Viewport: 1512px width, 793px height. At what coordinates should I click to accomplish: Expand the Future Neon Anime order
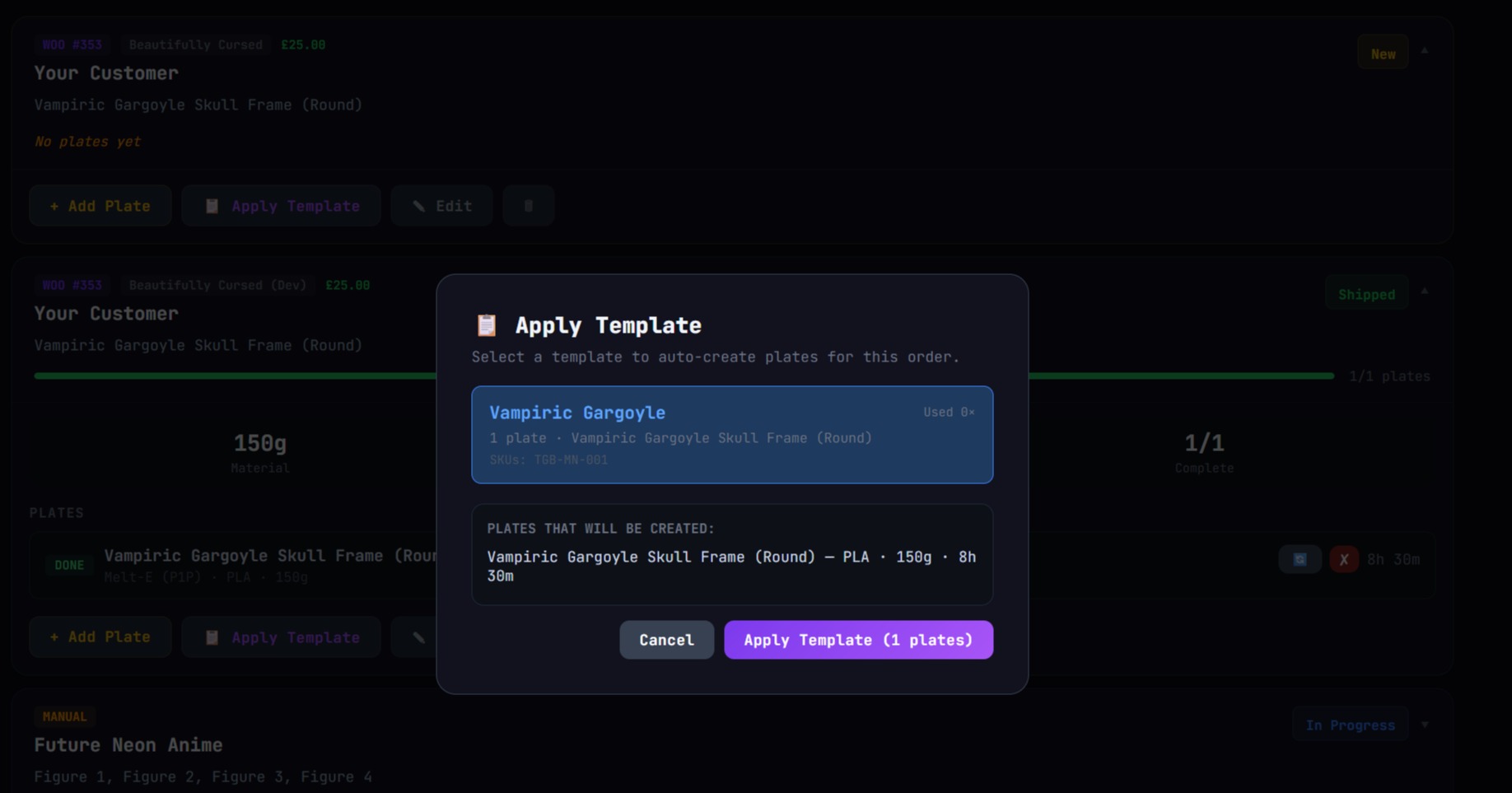[x=1425, y=725]
